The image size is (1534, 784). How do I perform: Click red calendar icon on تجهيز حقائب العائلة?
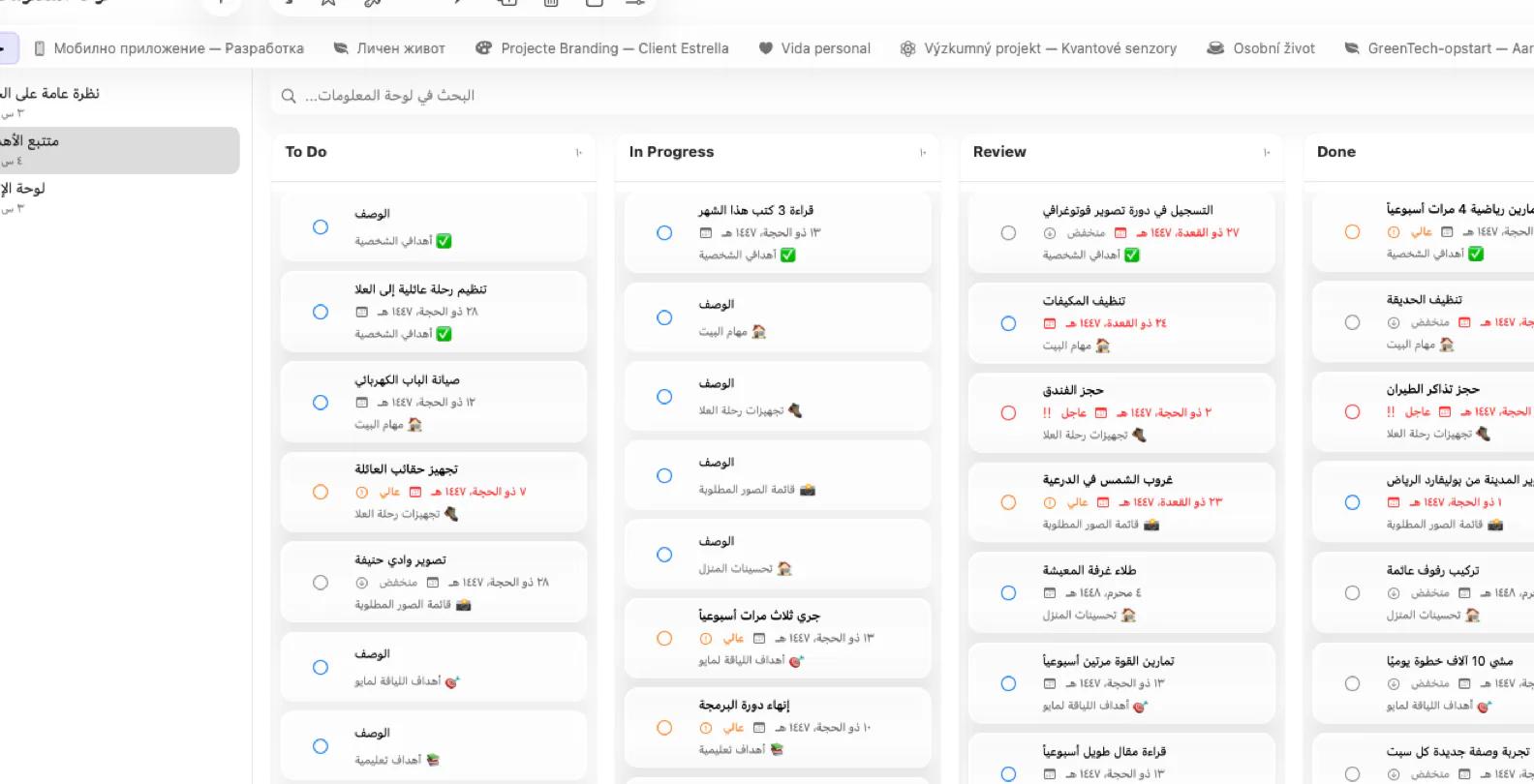tap(415, 493)
